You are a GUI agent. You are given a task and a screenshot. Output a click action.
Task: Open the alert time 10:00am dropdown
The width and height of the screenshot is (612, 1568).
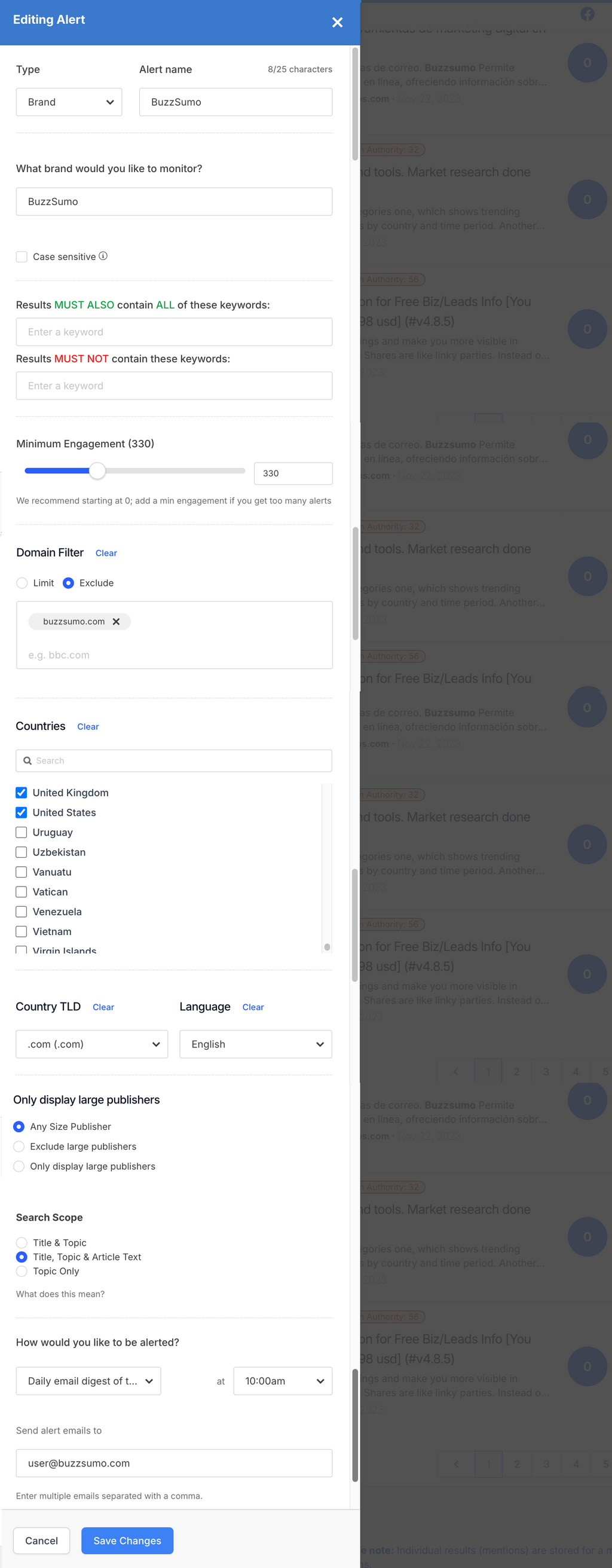[283, 1381]
